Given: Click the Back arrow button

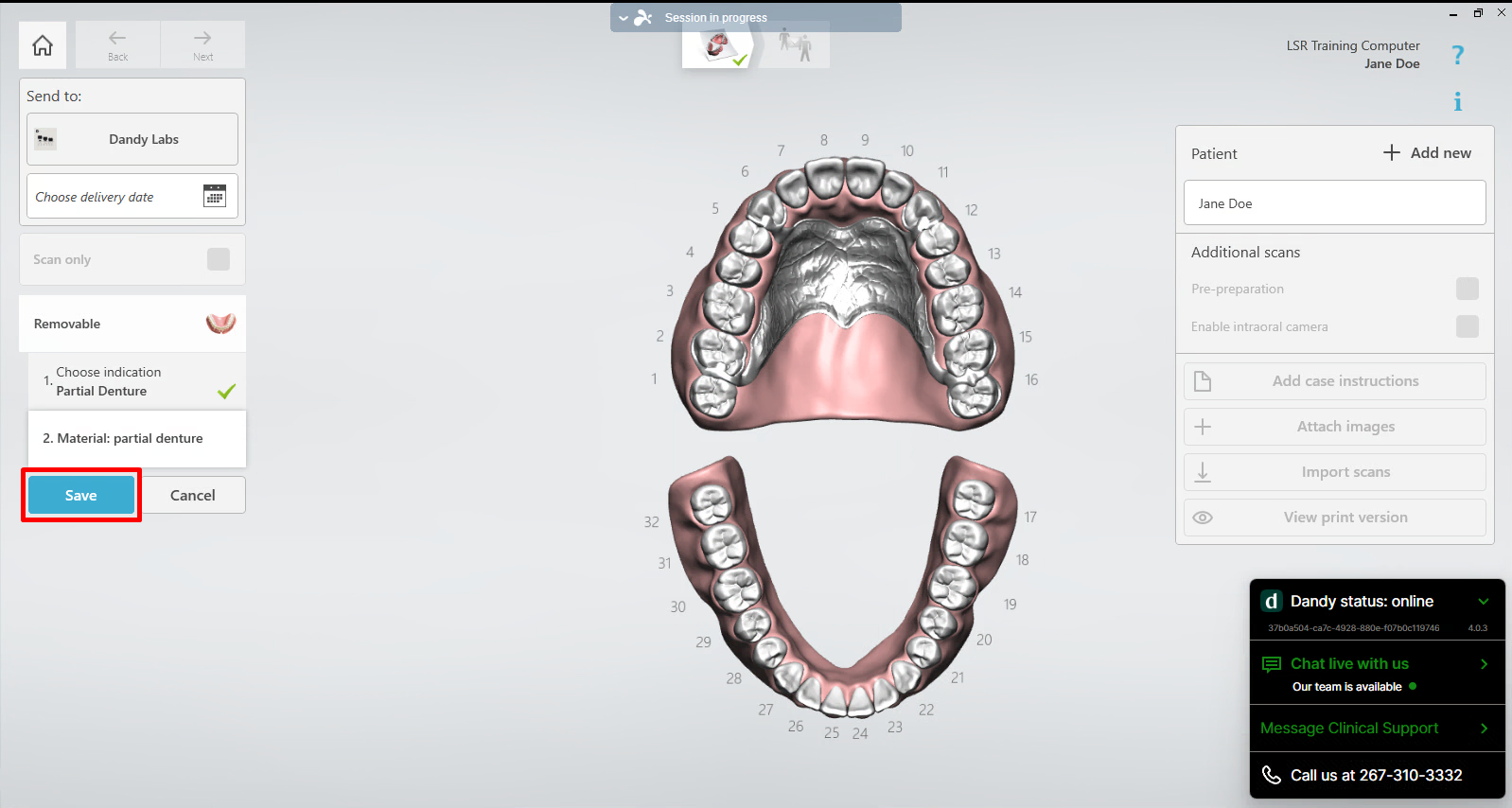Looking at the screenshot, I should [117, 44].
